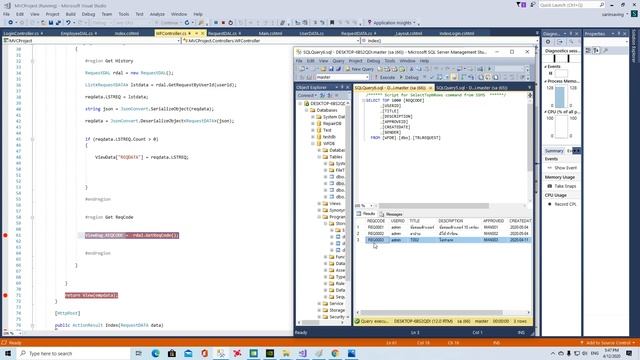Viewport: 640px width, 360px height.
Task: Collapse the Get ReqCode region
Action: click(32, 217)
